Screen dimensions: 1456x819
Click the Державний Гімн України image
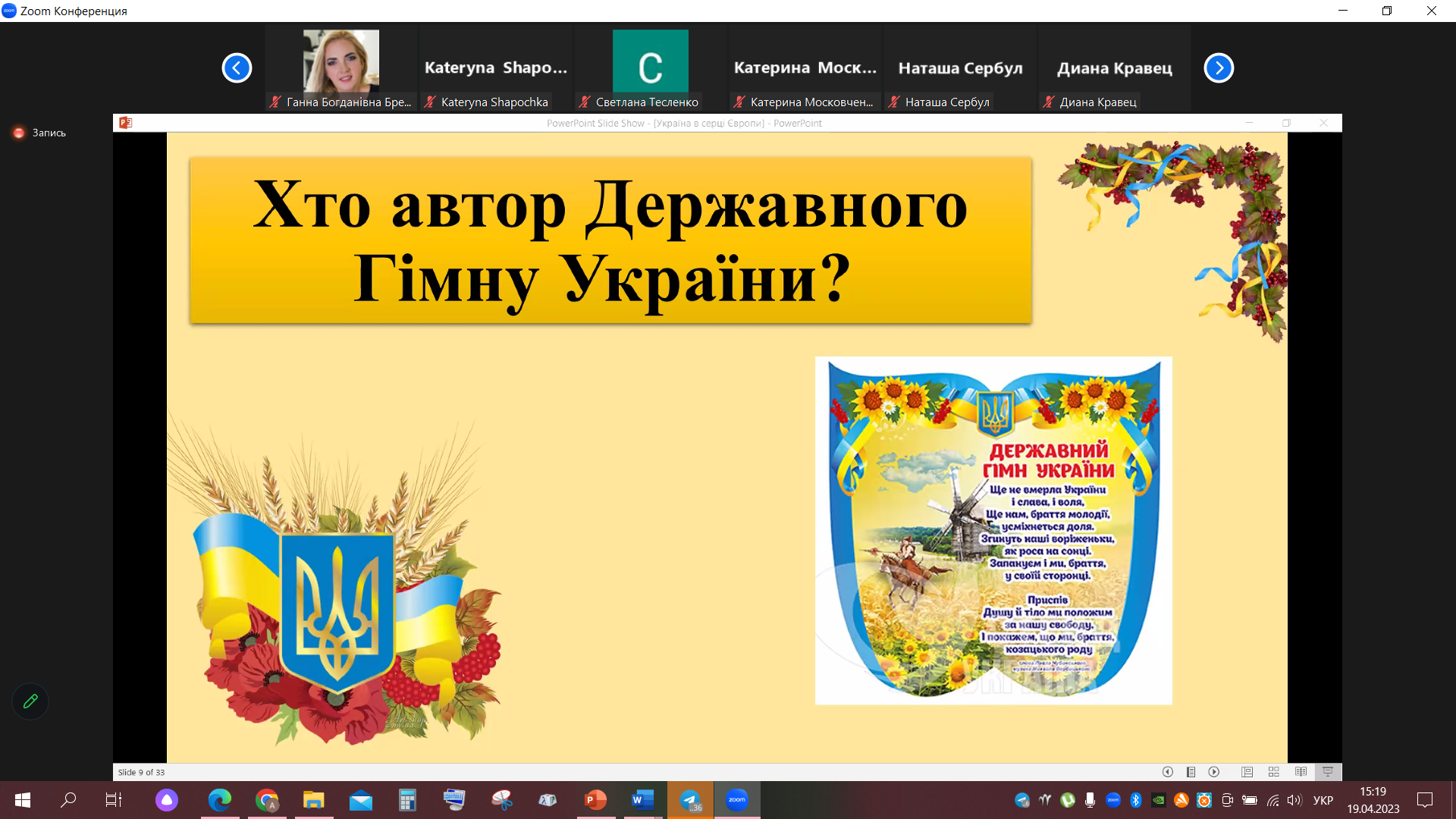[993, 531]
